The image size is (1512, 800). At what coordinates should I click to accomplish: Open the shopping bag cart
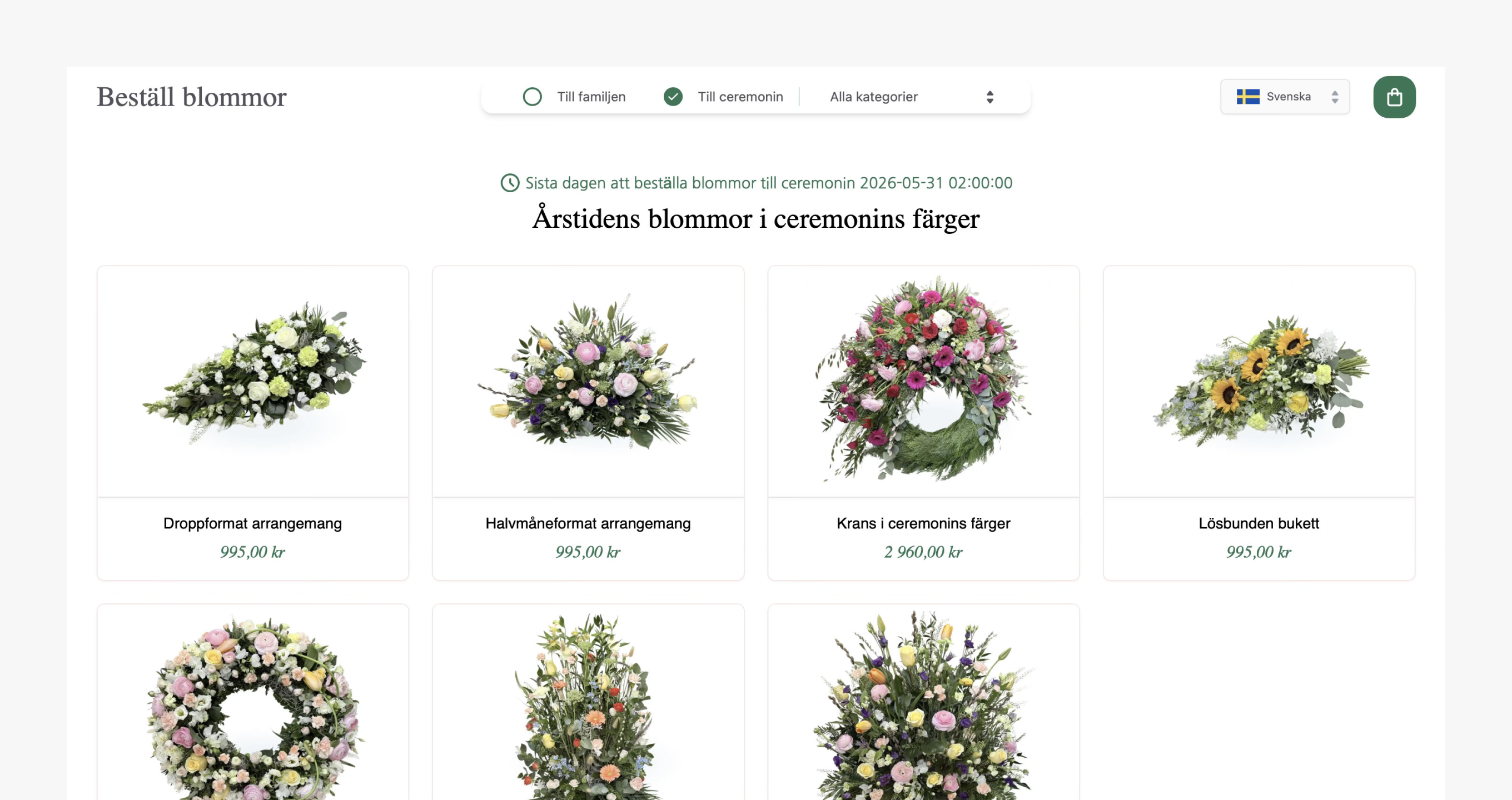1394,97
